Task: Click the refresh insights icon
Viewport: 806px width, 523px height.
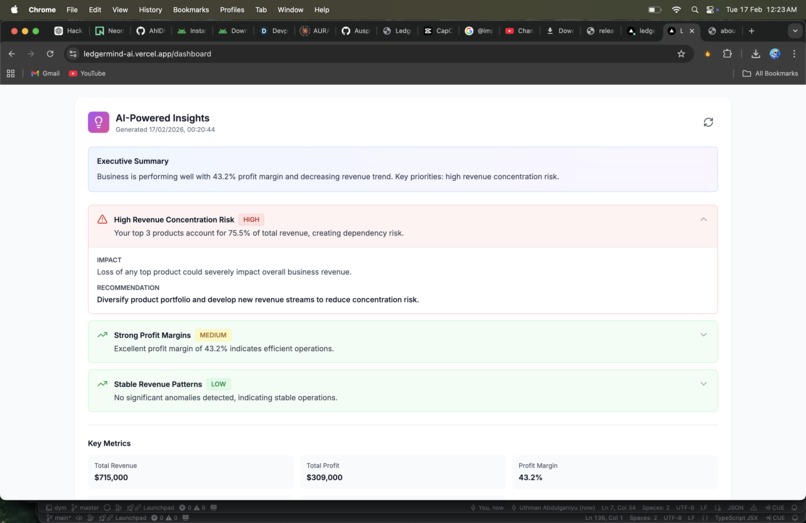Action: pos(708,122)
